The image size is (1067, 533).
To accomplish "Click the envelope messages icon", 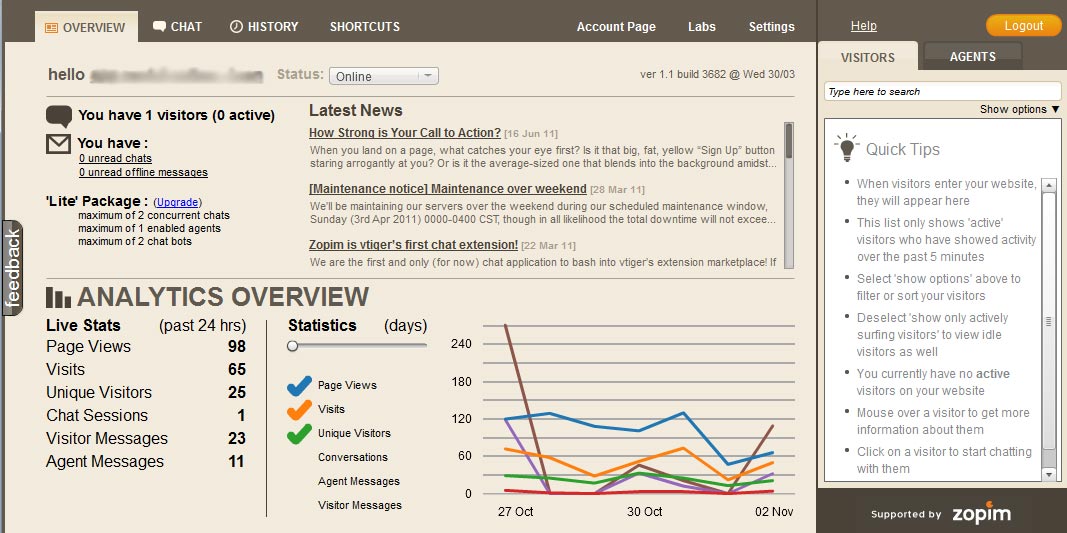I will pyautogui.click(x=59, y=144).
